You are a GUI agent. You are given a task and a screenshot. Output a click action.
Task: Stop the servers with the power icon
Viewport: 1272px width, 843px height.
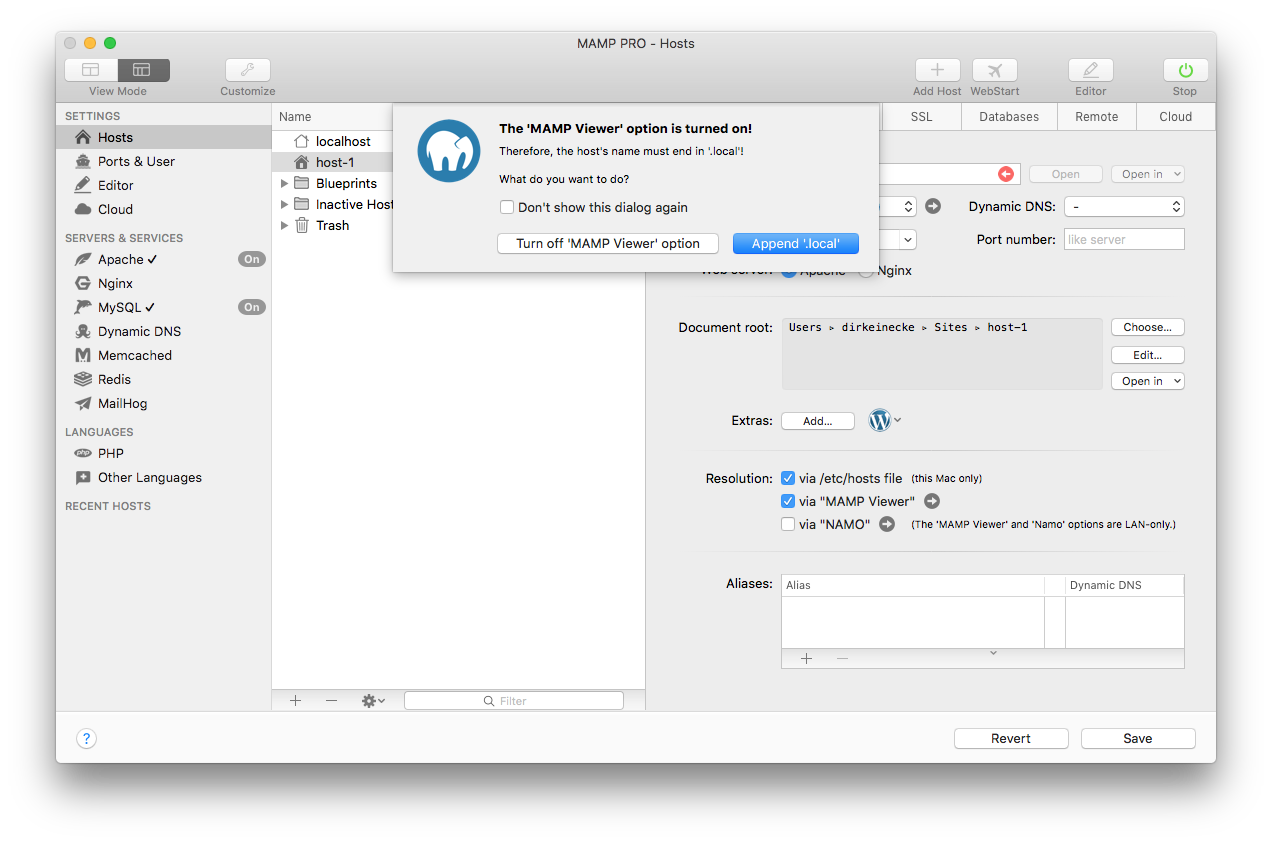pos(1184,70)
